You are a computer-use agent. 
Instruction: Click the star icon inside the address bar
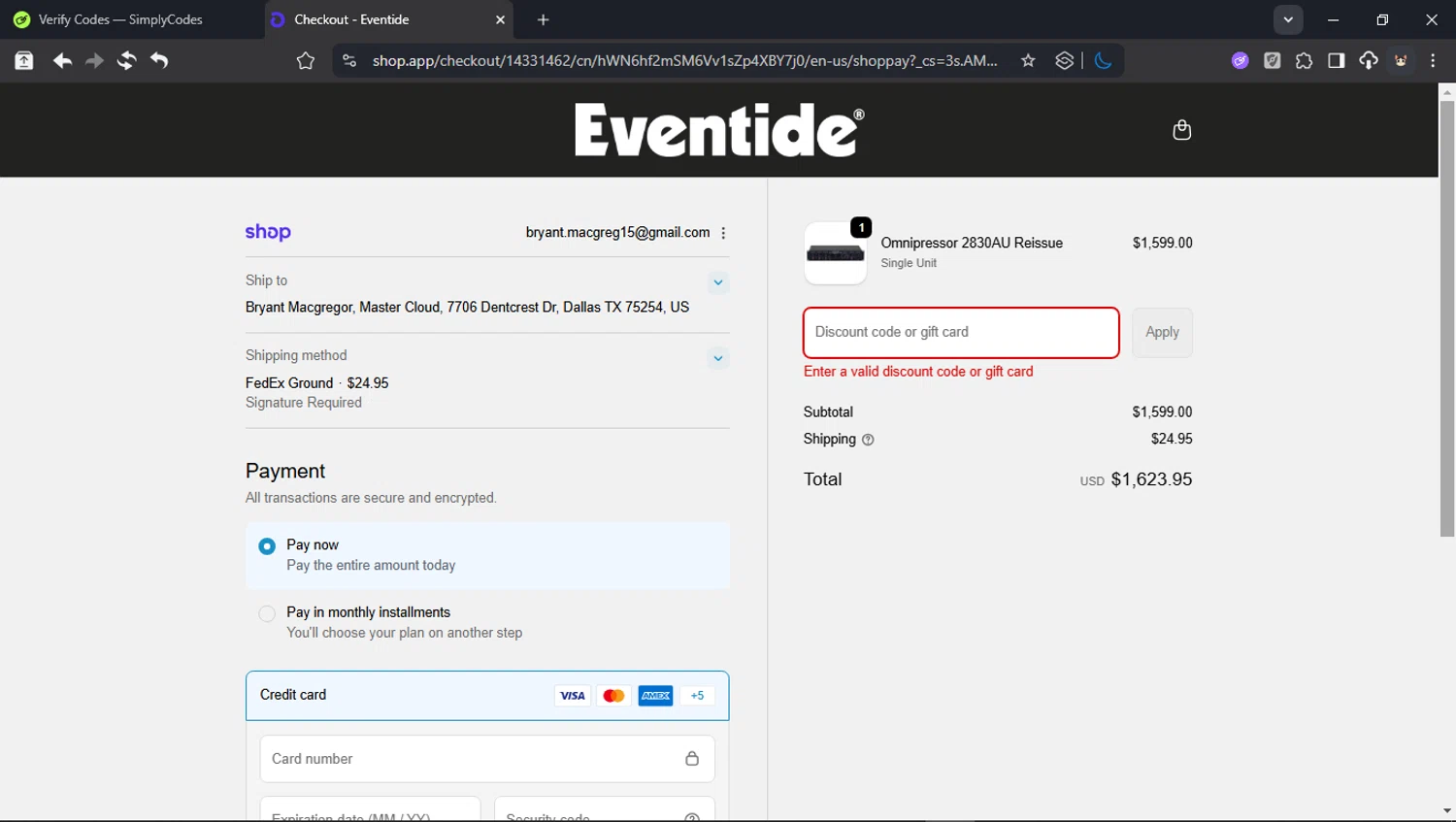coord(1028,61)
